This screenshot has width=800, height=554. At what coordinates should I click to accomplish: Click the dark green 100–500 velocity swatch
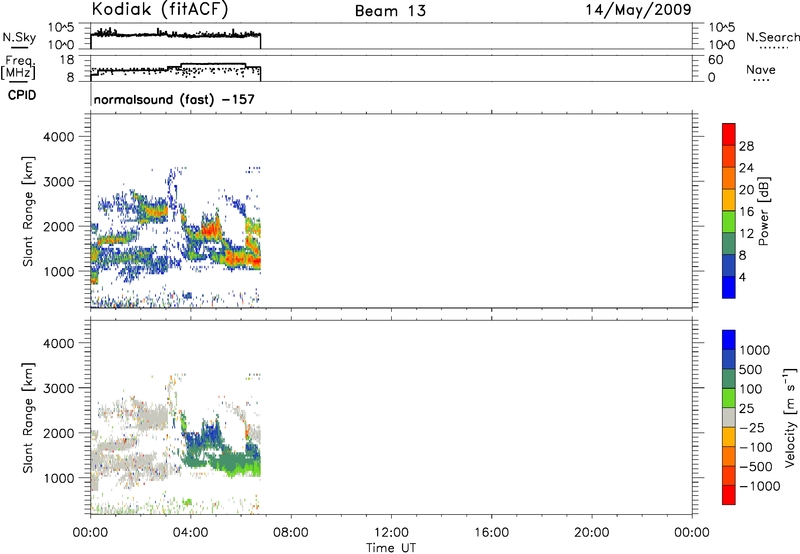click(729, 379)
